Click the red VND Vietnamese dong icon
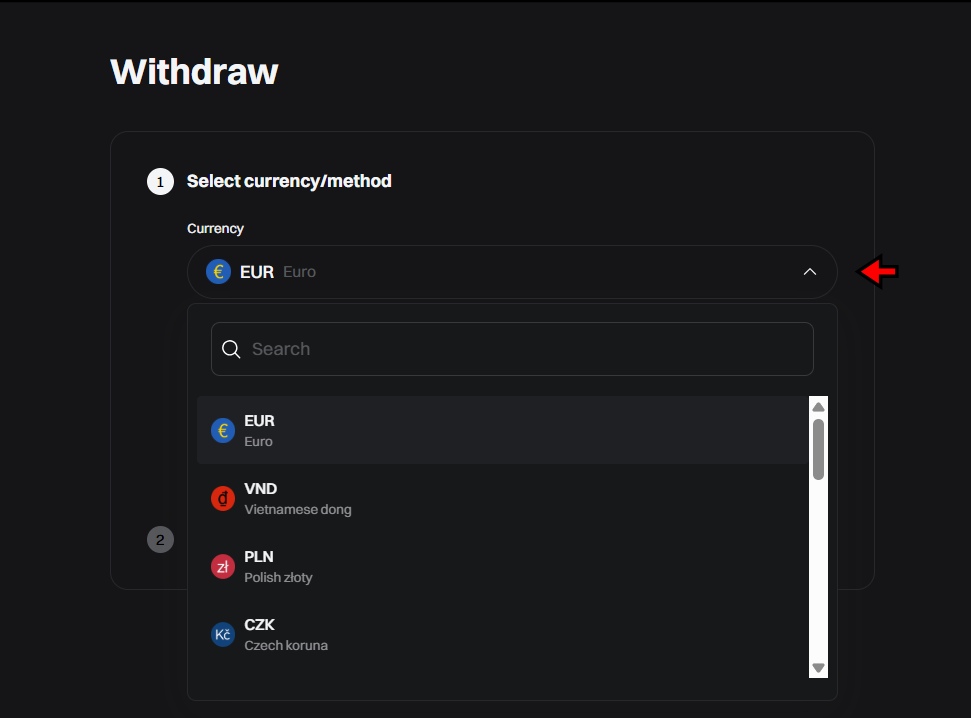Screen dimensions: 971x718 click(x=222, y=498)
